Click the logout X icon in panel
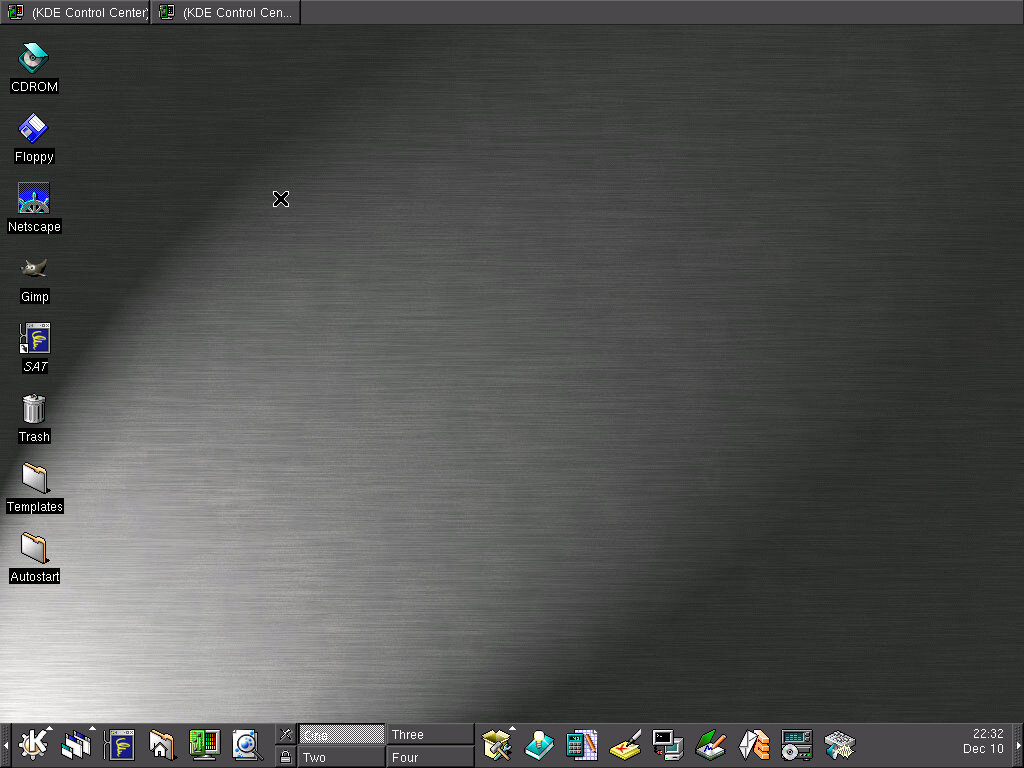This screenshot has width=1024, height=768. (286, 735)
